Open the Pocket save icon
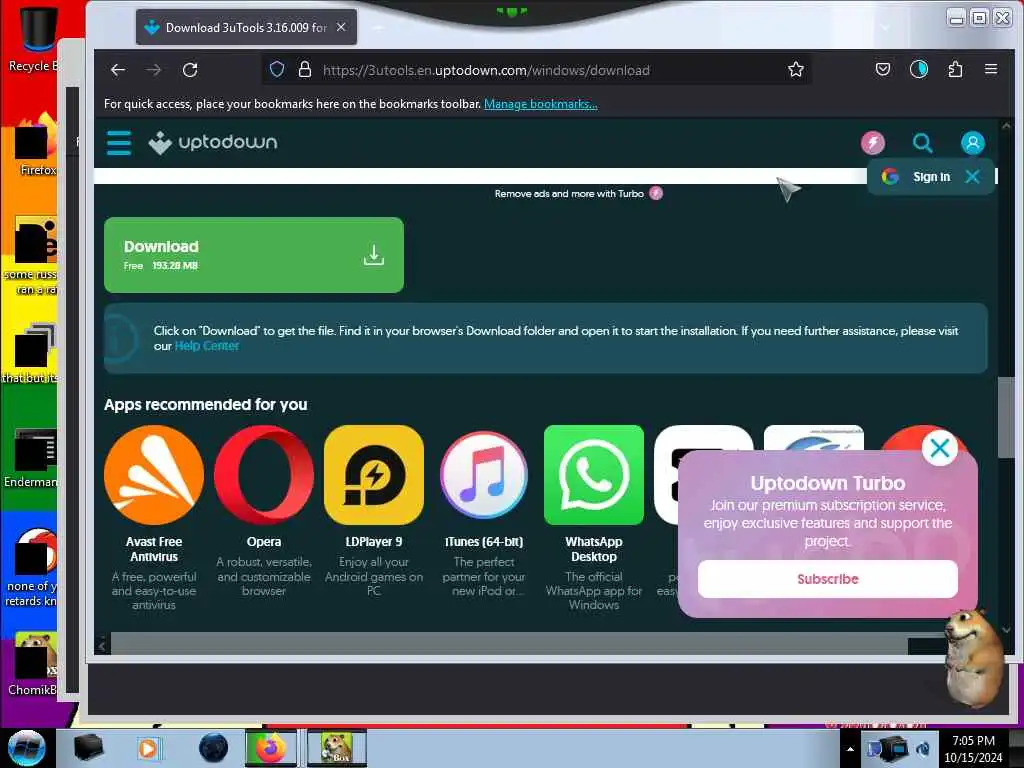This screenshot has width=1024, height=768. click(x=882, y=69)
